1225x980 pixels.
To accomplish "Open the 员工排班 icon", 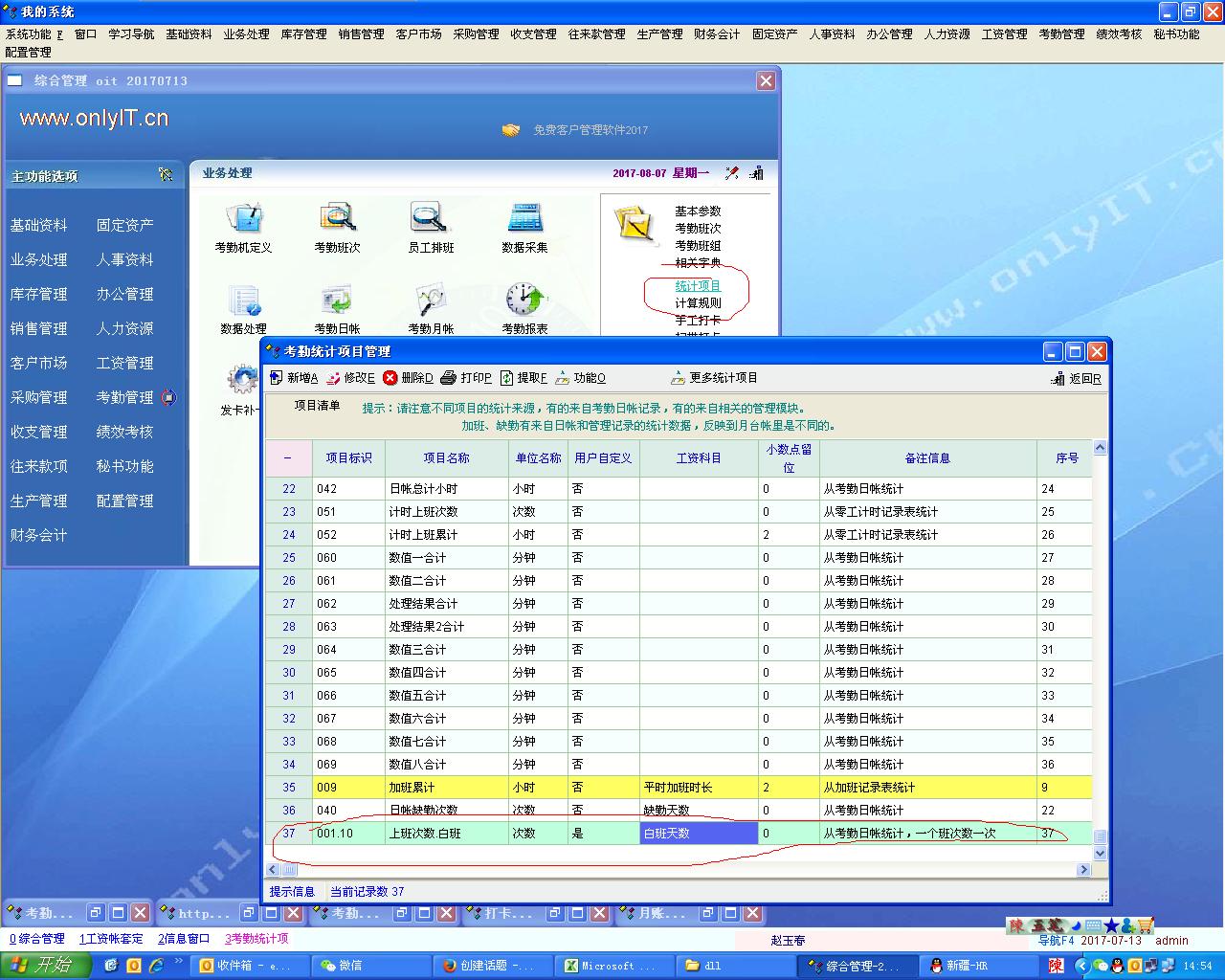I will (431, 219).
